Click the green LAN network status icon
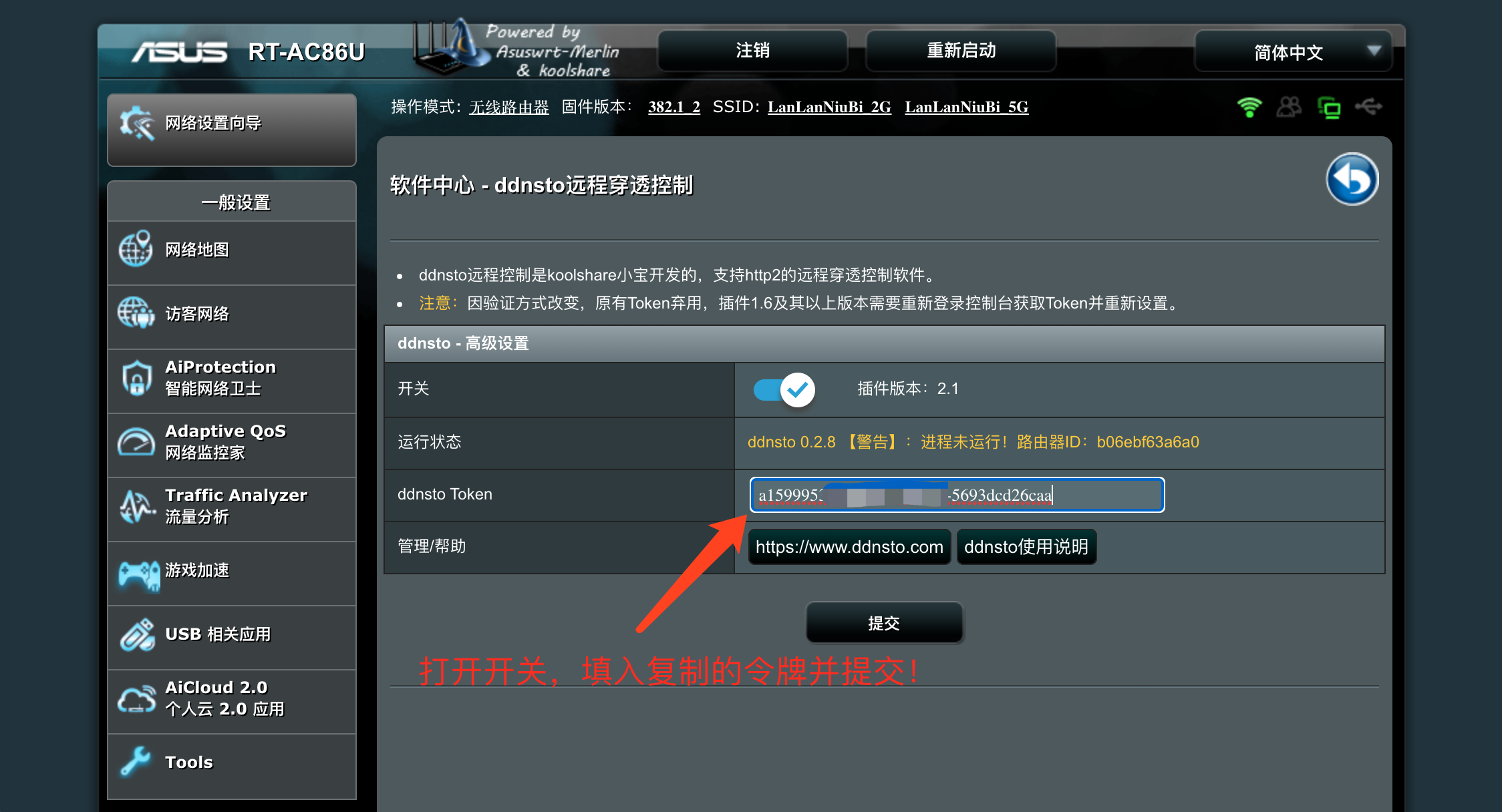 tap(1329, 108)
